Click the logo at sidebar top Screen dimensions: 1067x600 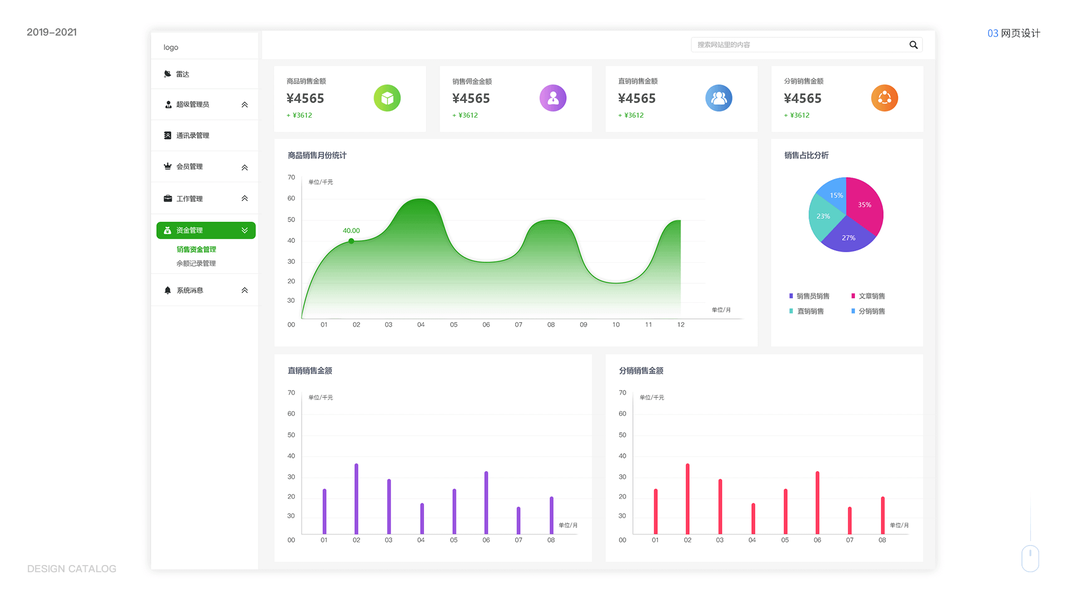point(171,48)
